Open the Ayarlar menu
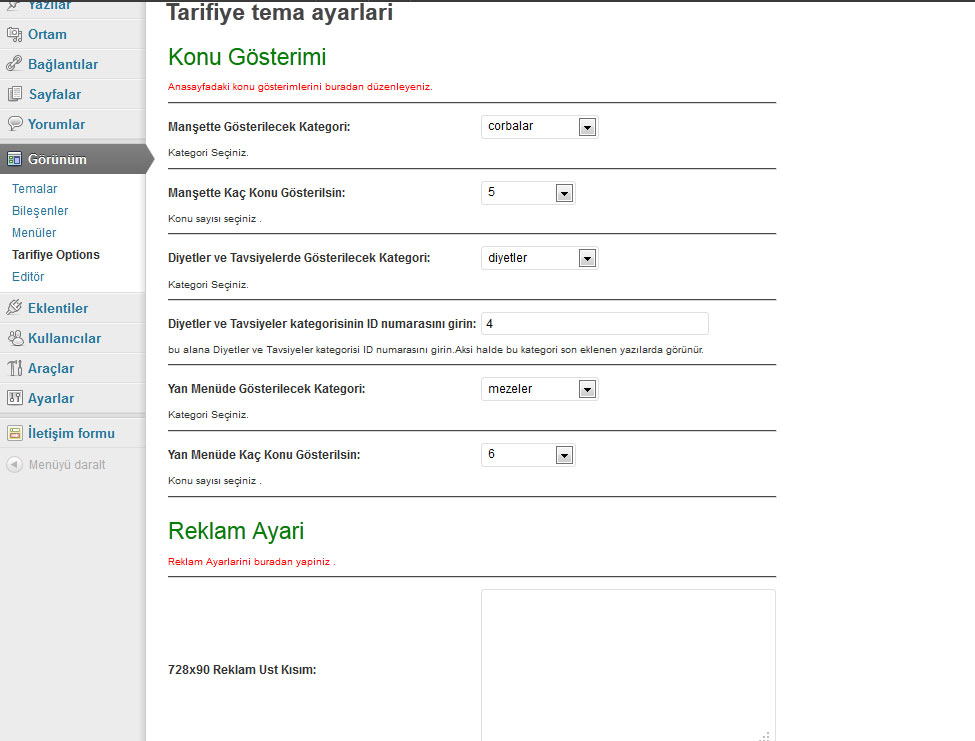 [51, 398]
